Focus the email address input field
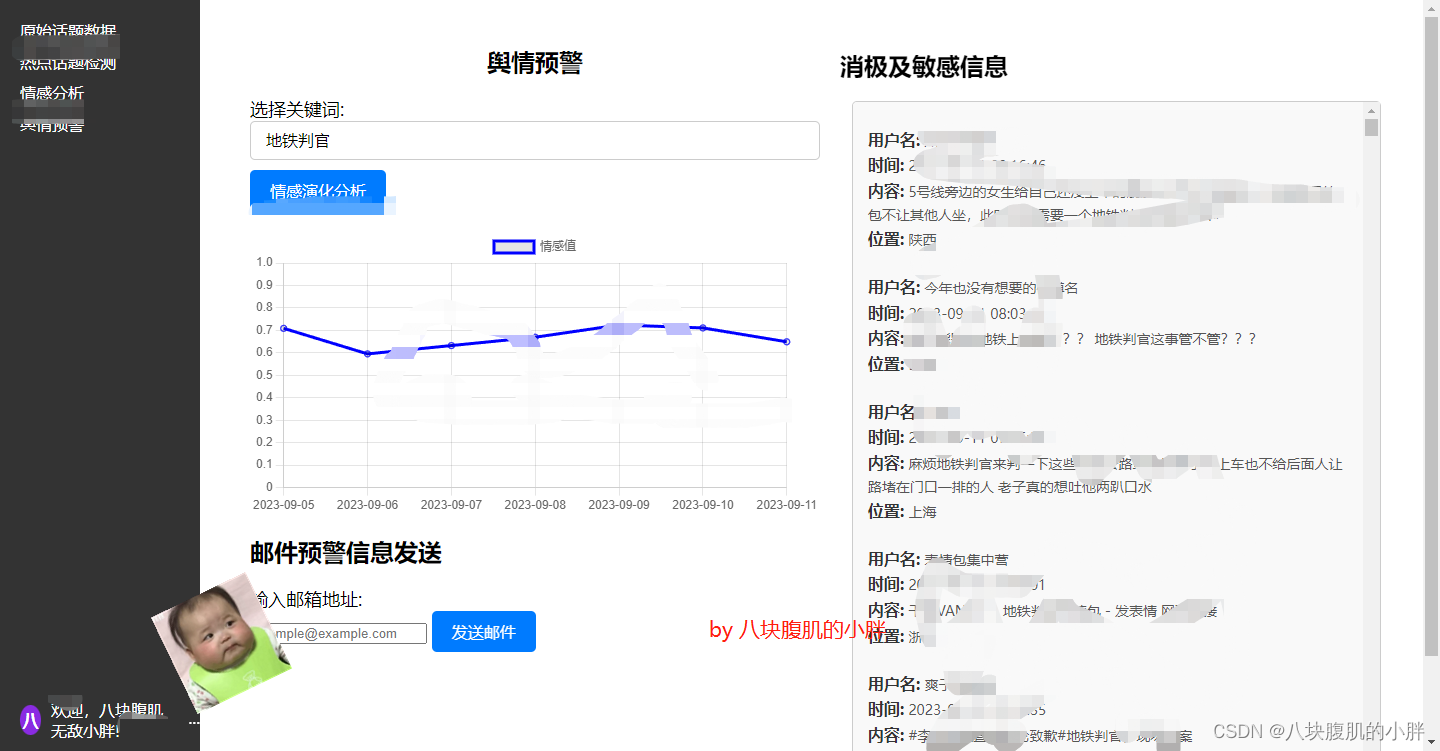 pos(340,633)
